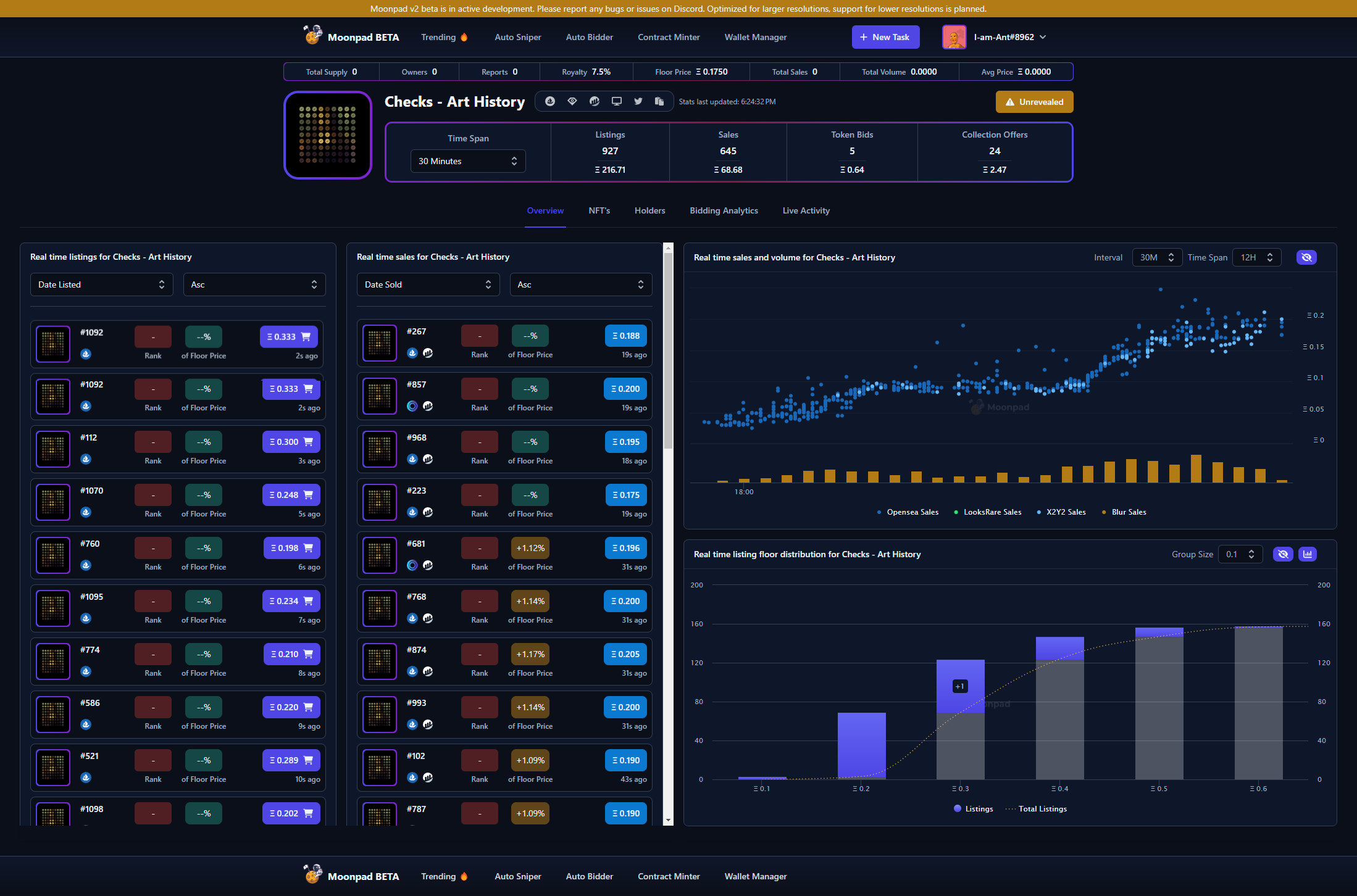This screenshot has width=1357, height=896.
Task: Open Etherscan icon on sale #968
Action: pos(428,459)
